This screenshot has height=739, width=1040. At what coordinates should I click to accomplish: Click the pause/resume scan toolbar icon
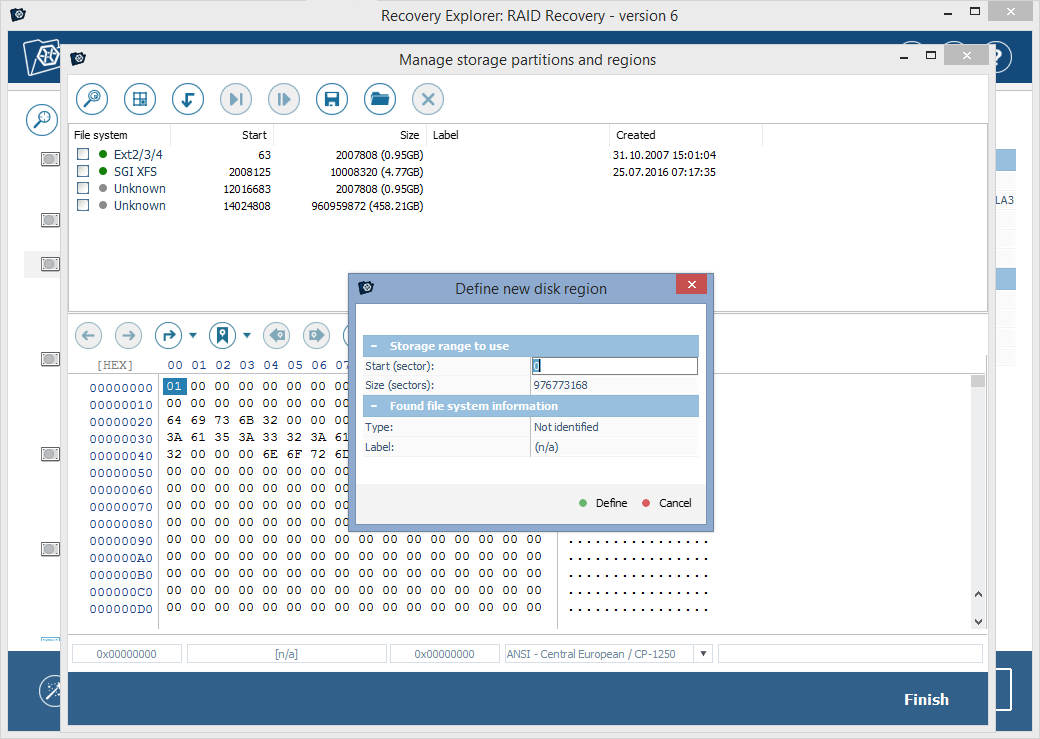pyautogui.click(x=284, y=100)
